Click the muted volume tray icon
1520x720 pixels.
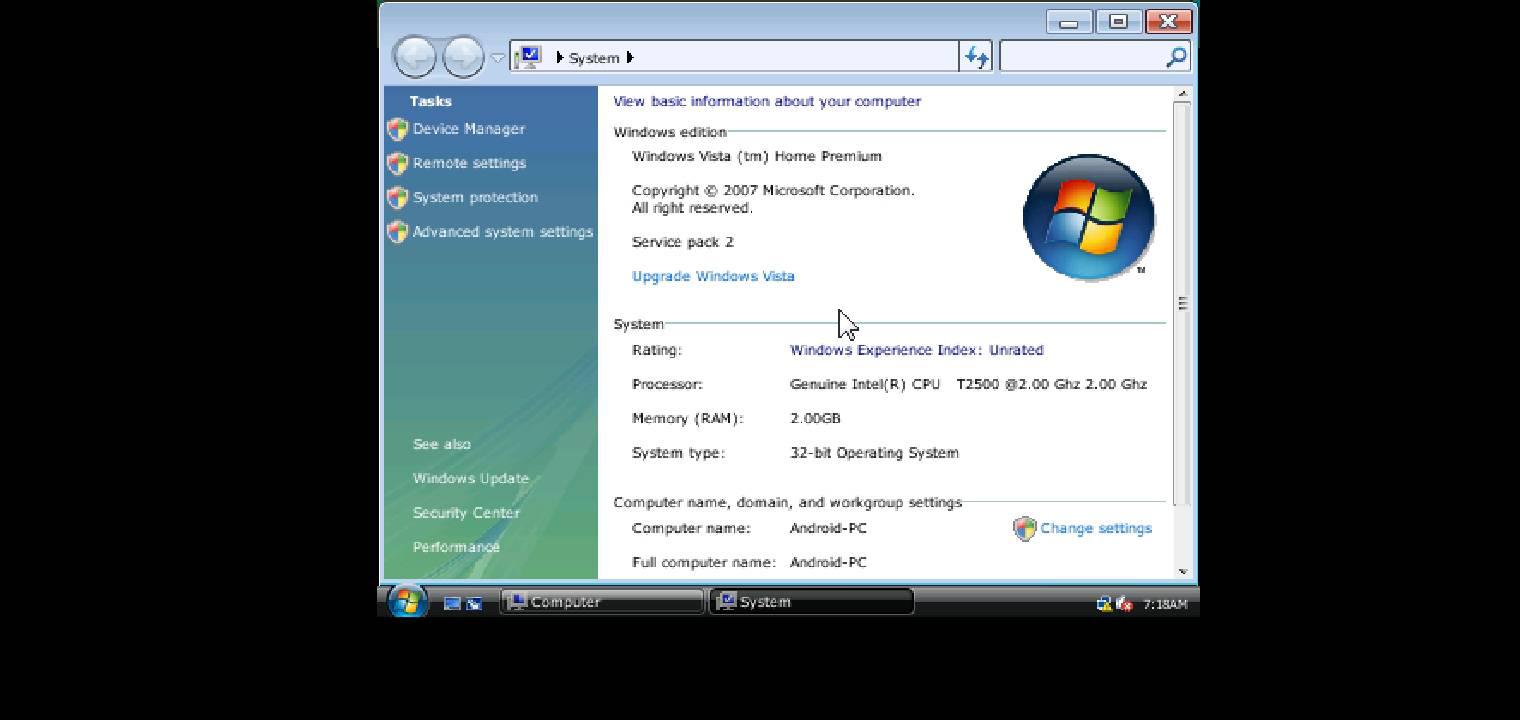(1124, 604)
